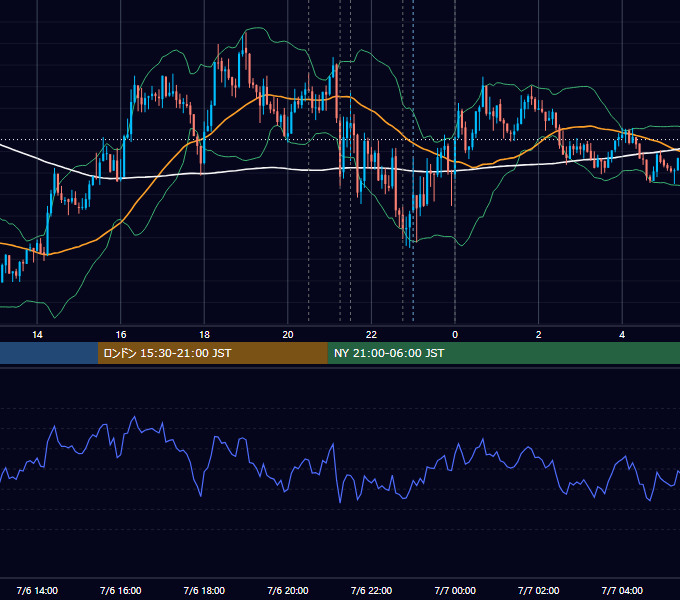Click the 22 hour axis label
Screen dimensions: 680x600
371,335
